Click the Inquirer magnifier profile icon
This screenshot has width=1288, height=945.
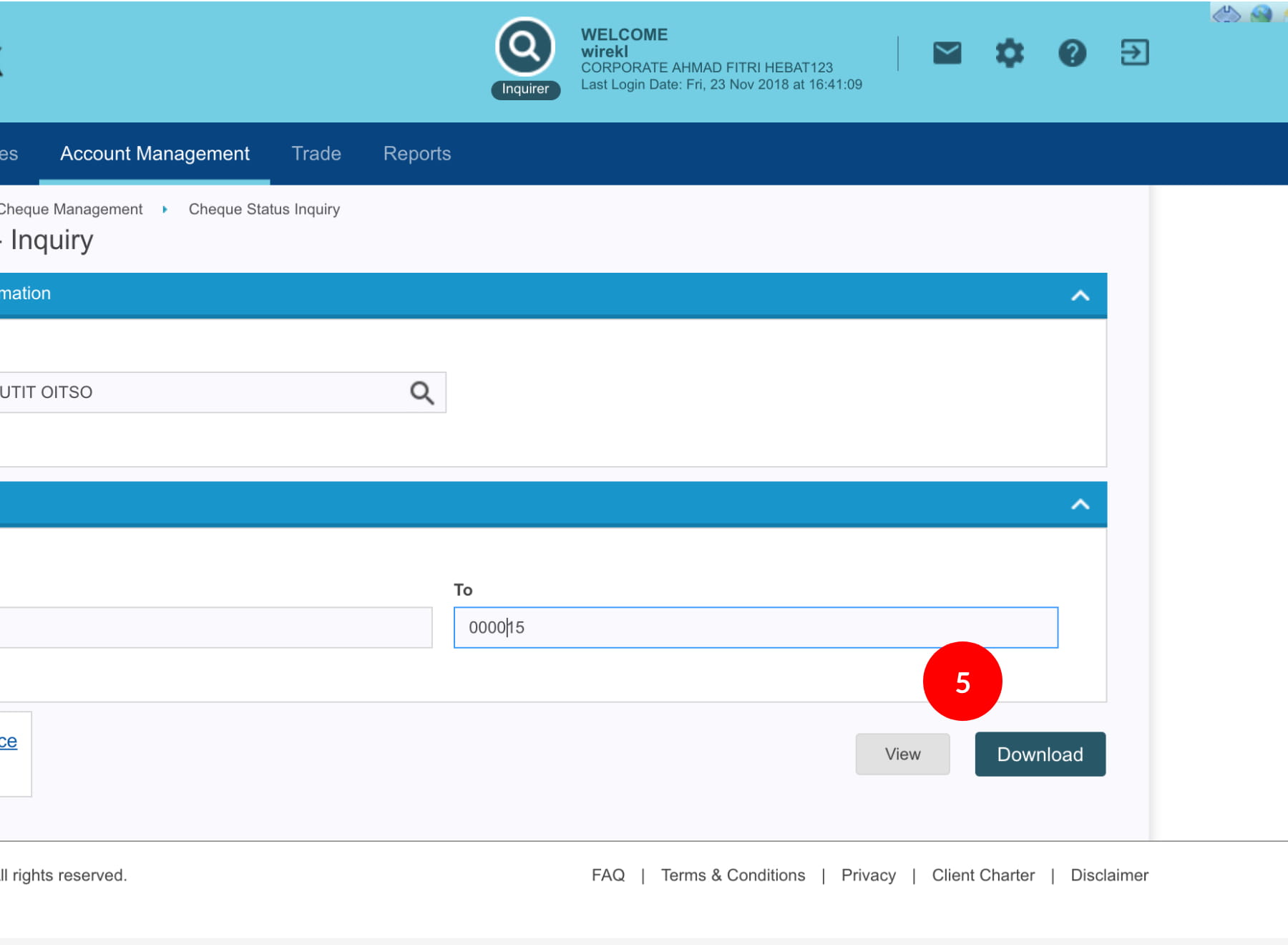(x=525, y=47)
